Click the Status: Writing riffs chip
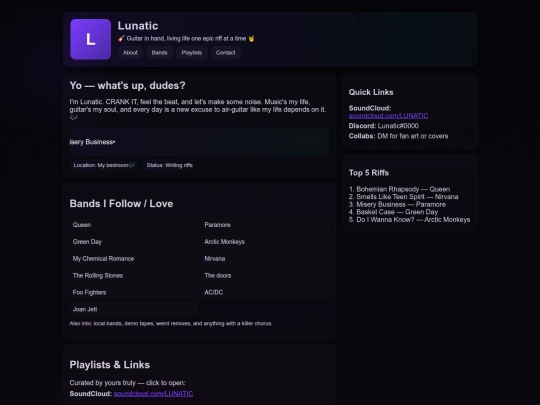 [169, 165]
